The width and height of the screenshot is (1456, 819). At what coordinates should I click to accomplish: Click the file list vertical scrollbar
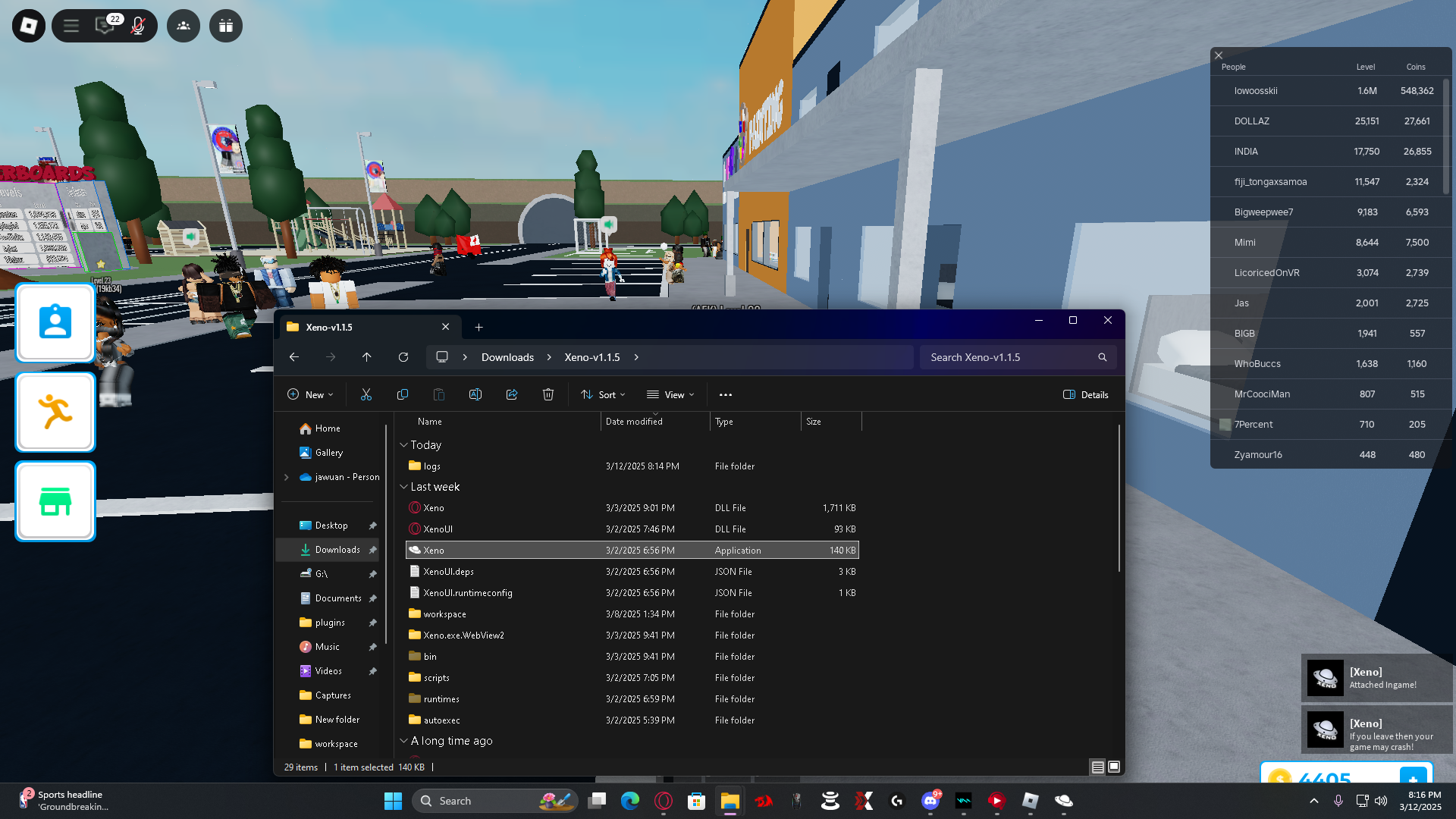coord(1119,498)
